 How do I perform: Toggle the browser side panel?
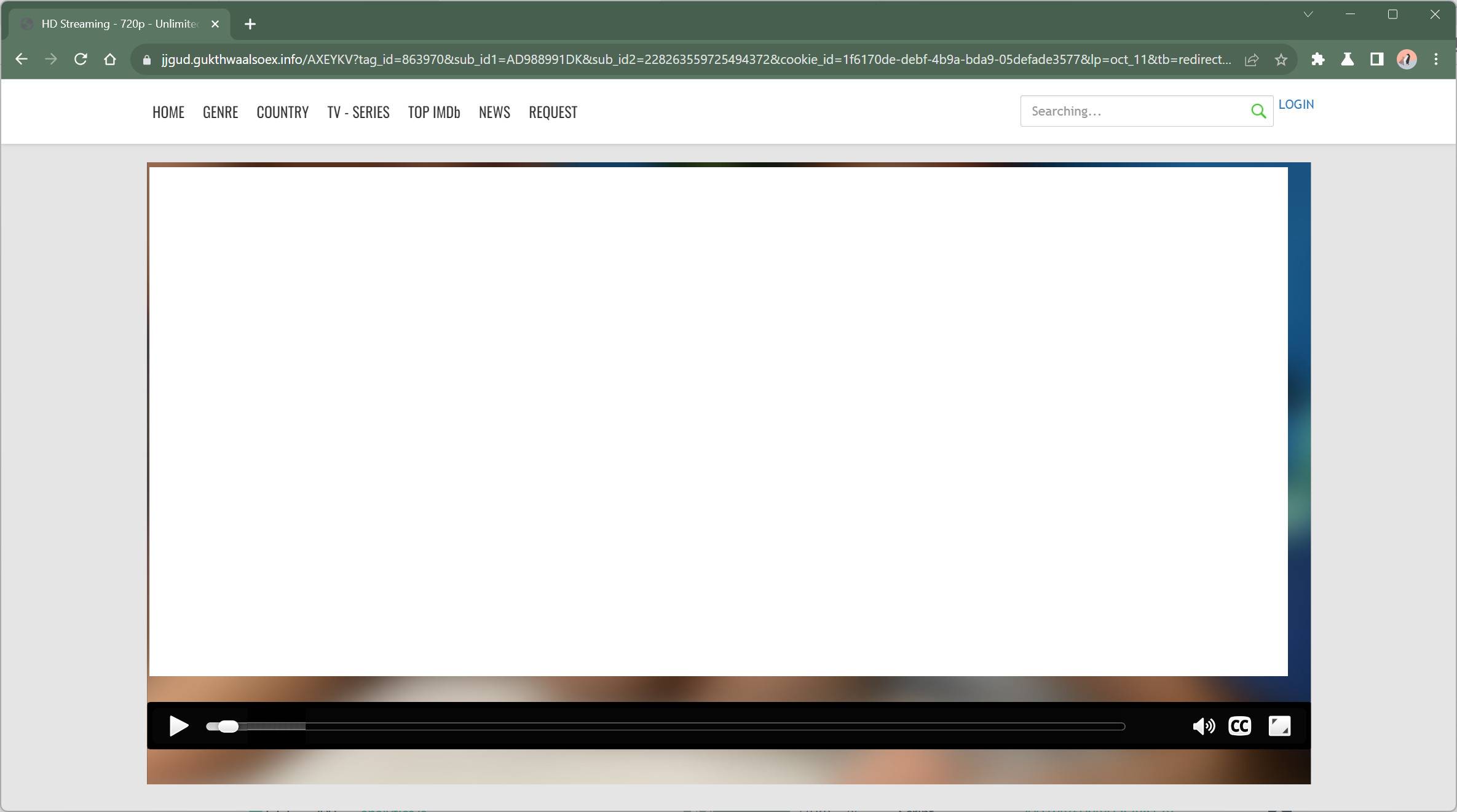point(1376,60)
